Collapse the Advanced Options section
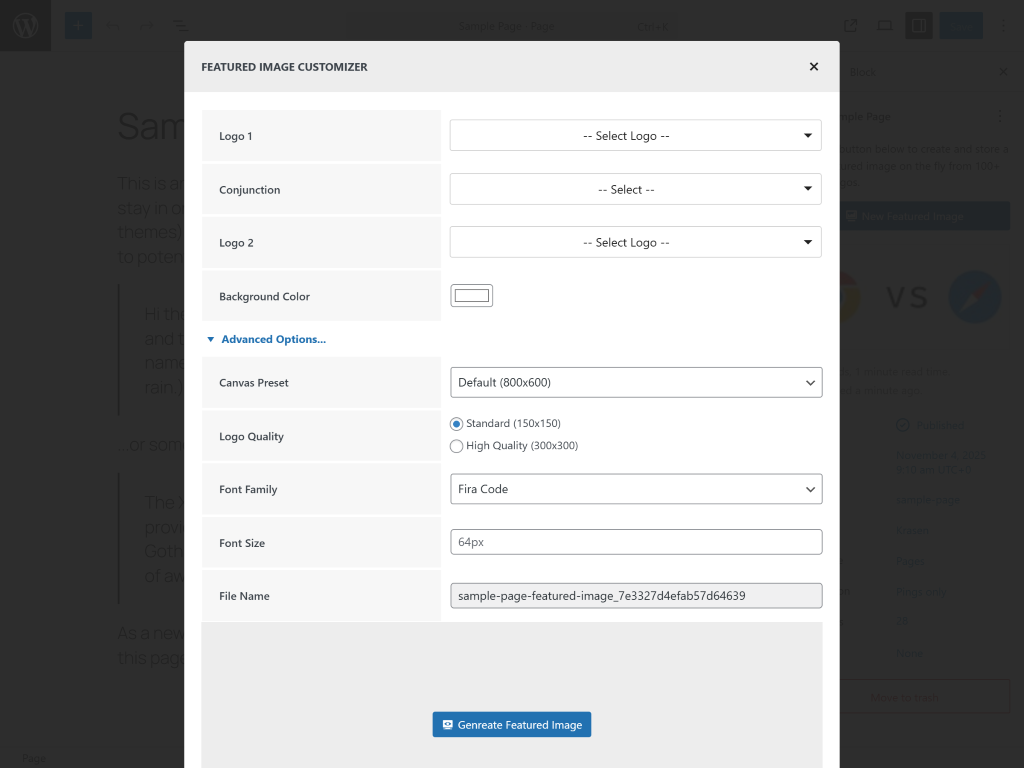The image size is (1024, 768). click(x=266, y=340)
